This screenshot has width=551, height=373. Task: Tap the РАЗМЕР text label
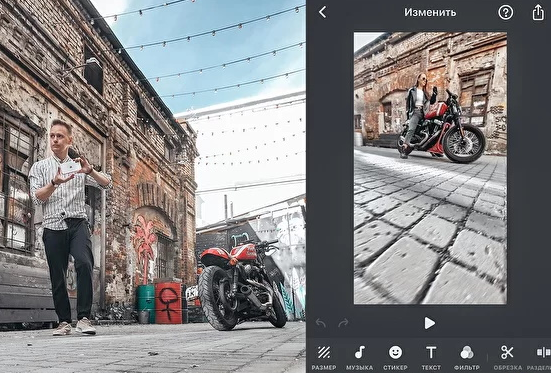tap(324, 368)
